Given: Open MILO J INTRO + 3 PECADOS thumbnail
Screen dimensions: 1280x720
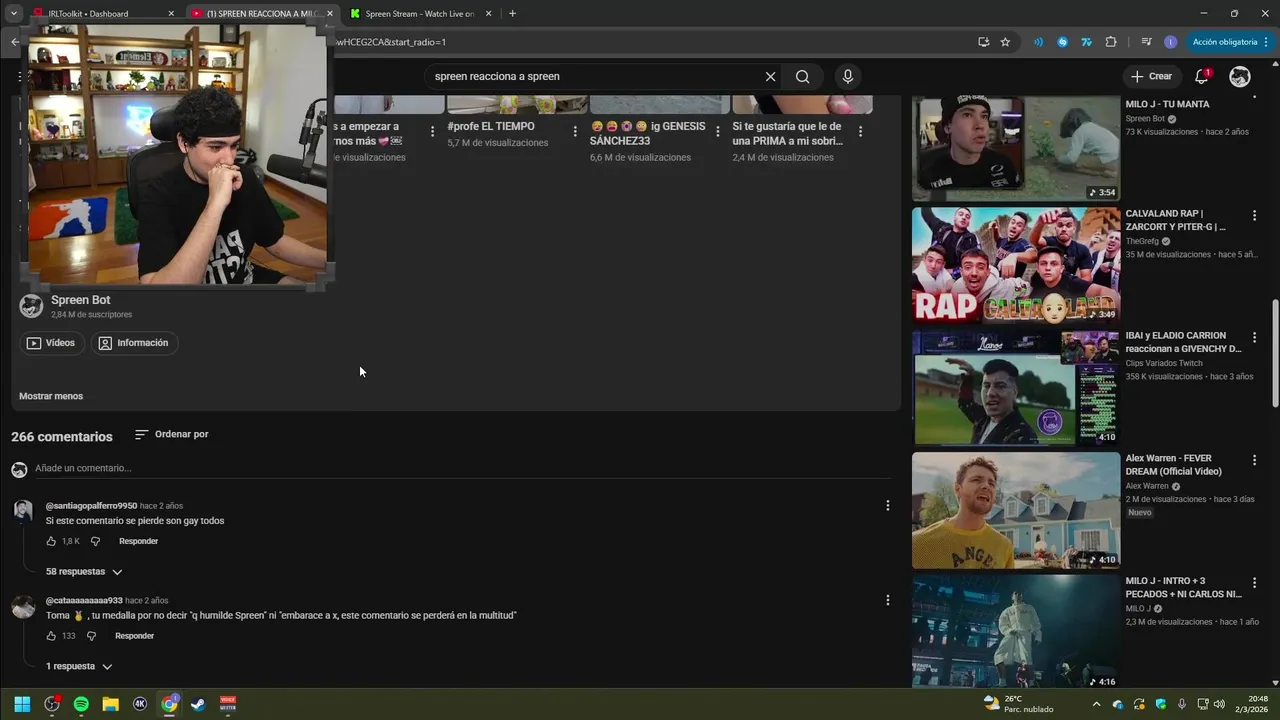Looking at the screenshot, I should click(x=1015, y=632).
